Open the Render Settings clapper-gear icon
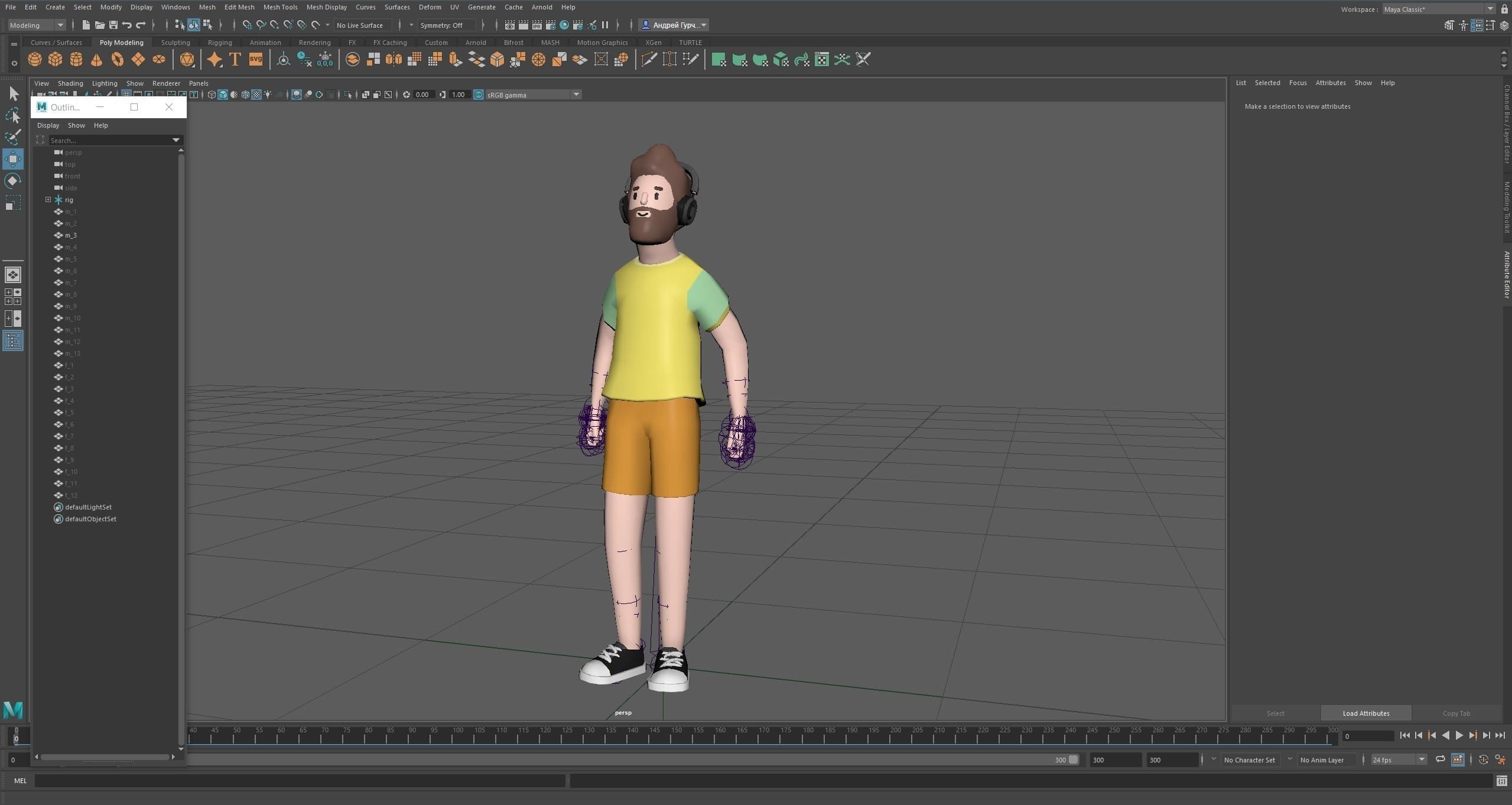Image resolution: width=1512 pixels, height=805 pixels. point(551,25)
